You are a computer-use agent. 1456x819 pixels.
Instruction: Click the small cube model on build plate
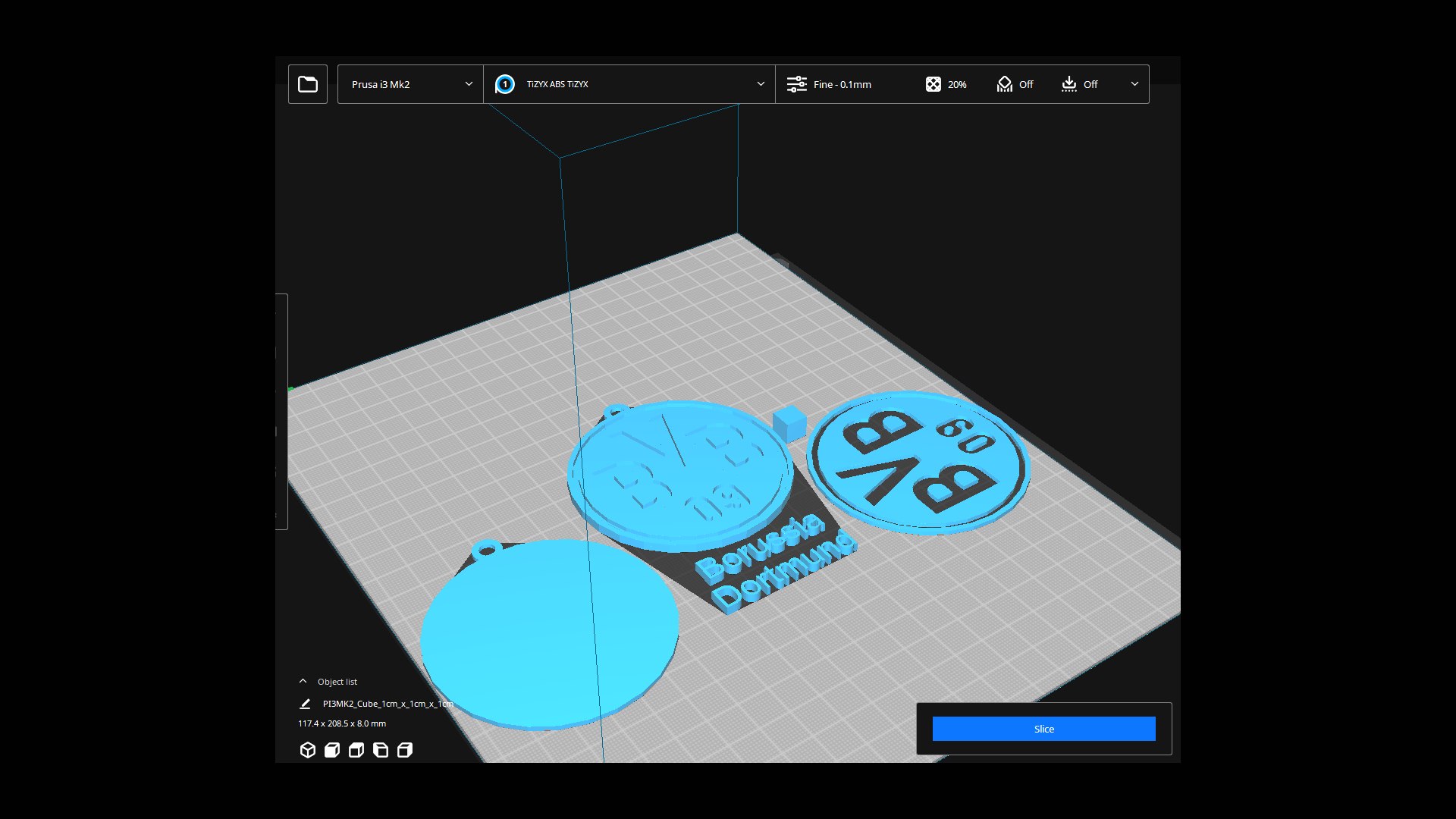(789, 423)
